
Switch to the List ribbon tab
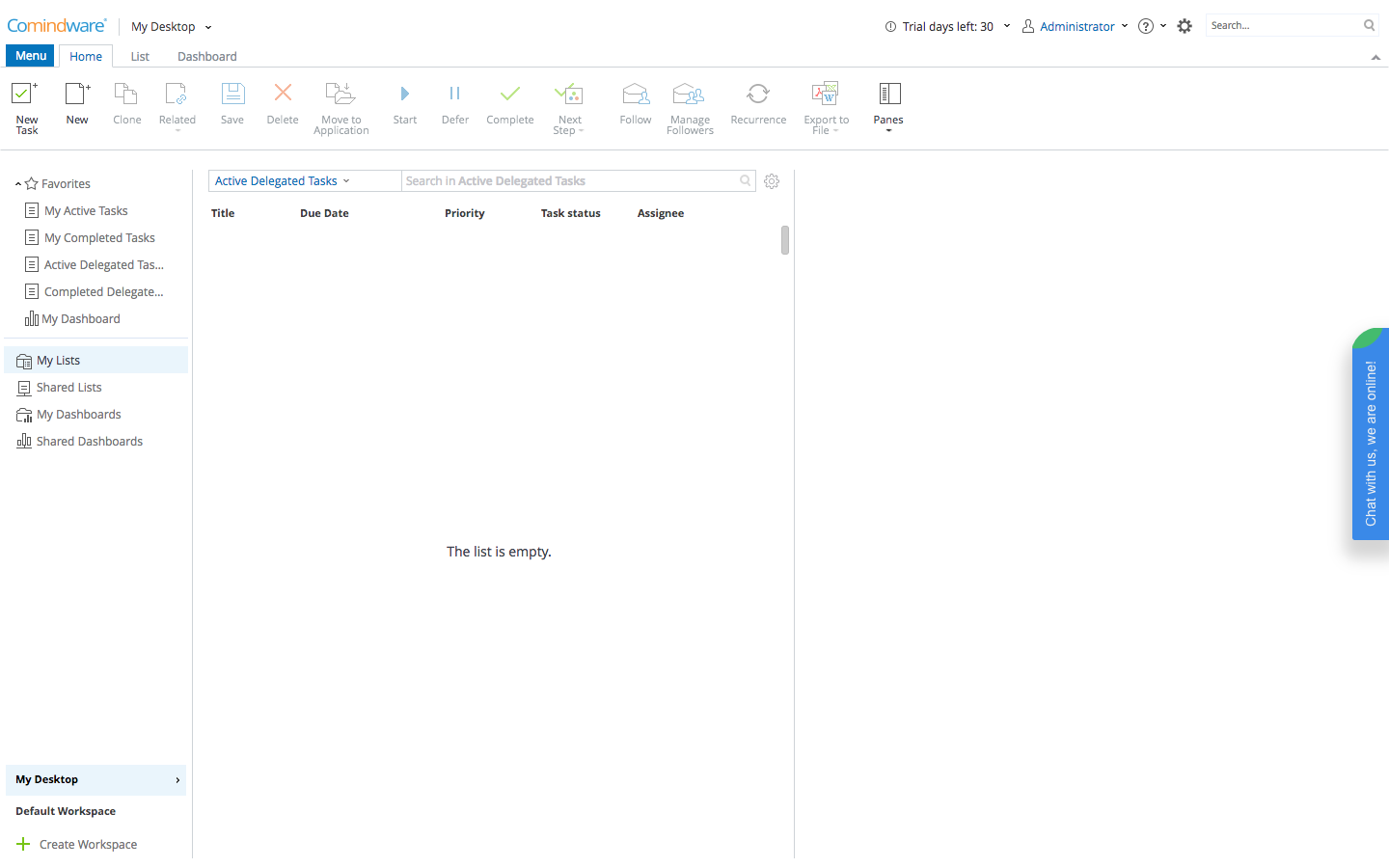tap(140, 57)
